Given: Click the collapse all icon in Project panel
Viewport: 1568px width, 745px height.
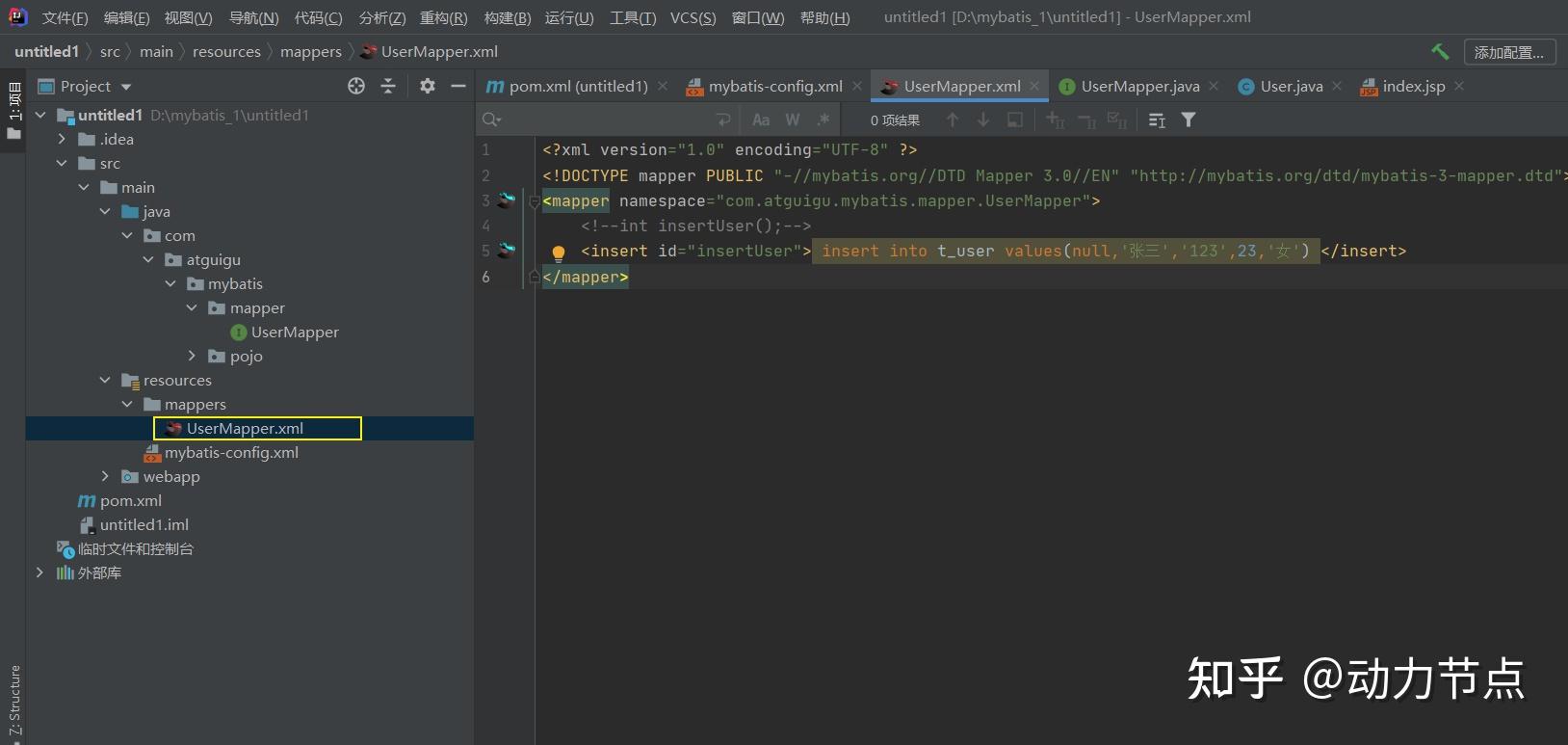Looking at the screenshot, I should [388, 86].
